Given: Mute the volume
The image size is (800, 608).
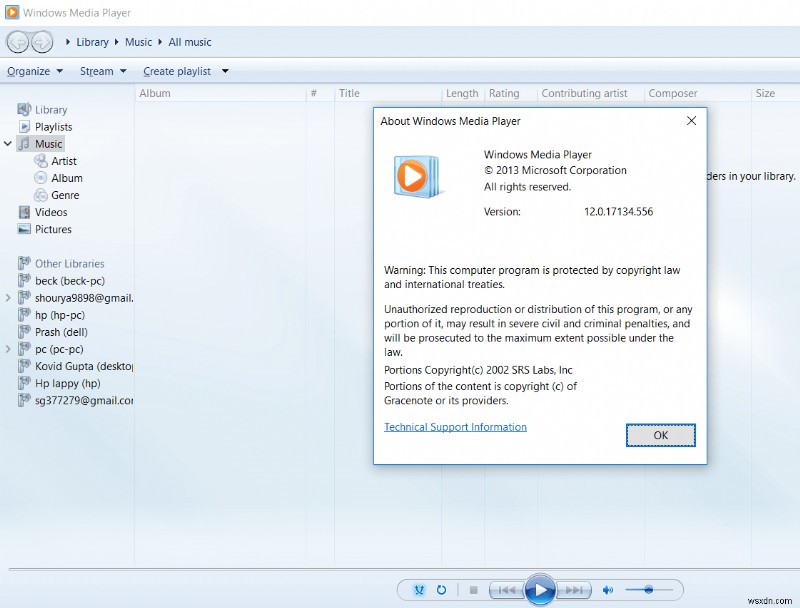Looking at the screenshot, I should (608, 590).
